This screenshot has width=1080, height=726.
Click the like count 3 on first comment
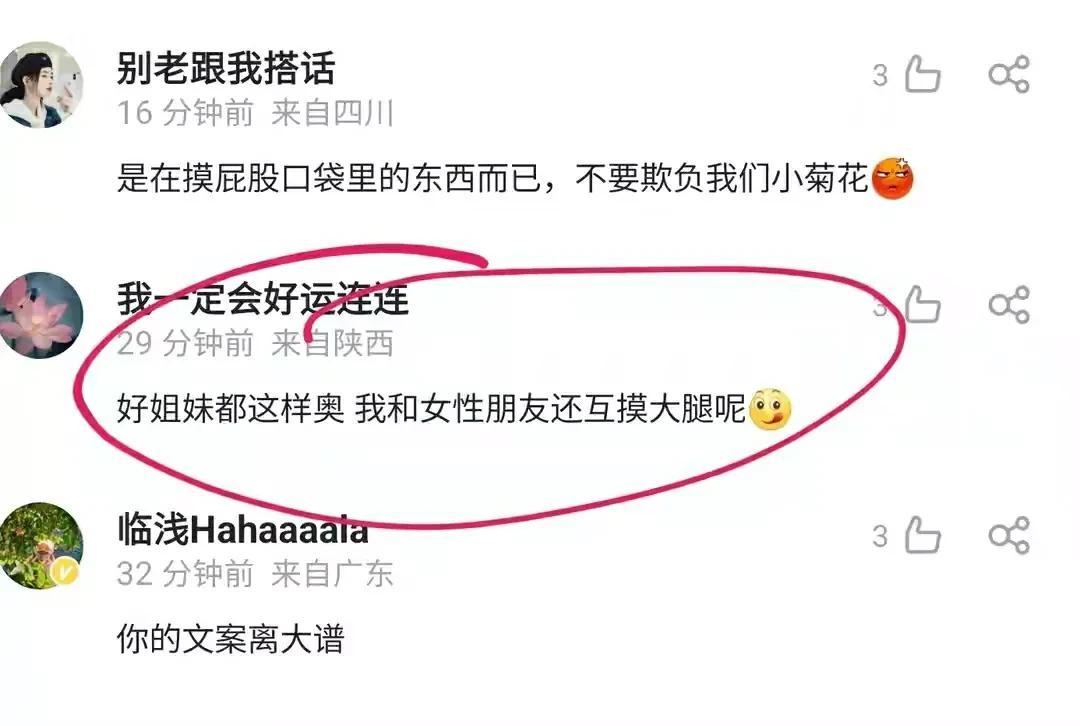pyautogui.click(x=880, y=75)
